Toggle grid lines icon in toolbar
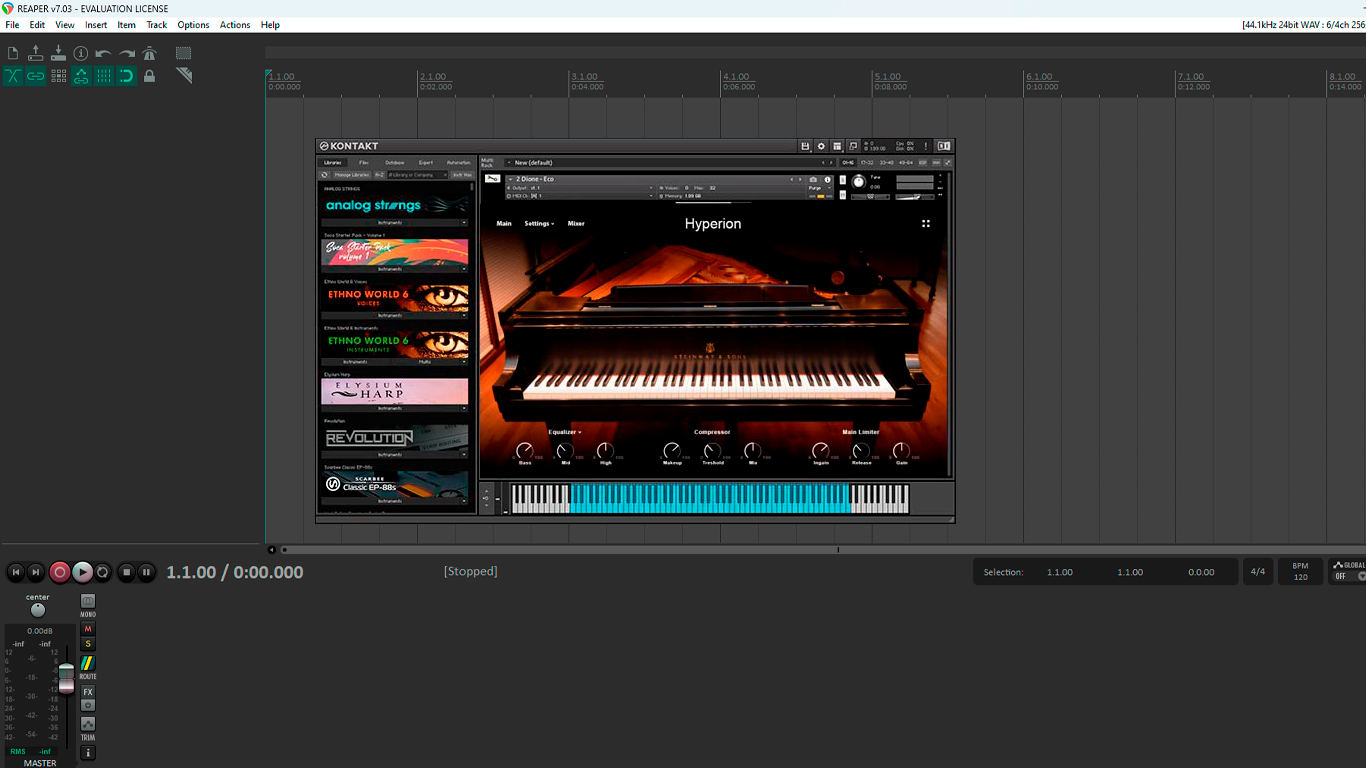 tap(104, 76)
